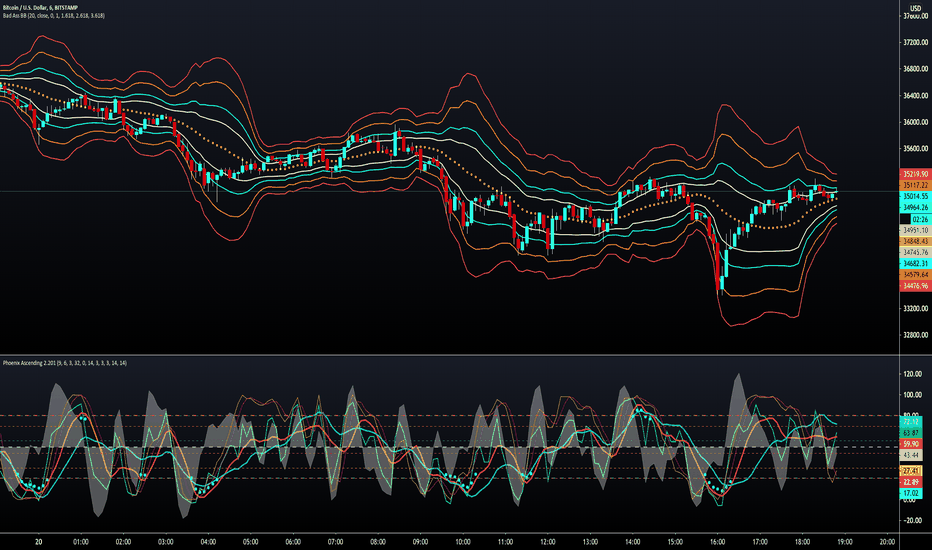This screenshot has height=550, width=932.
Task: Click the cyan 72.12 oscillator value label
Action: [x=911, y=422]
